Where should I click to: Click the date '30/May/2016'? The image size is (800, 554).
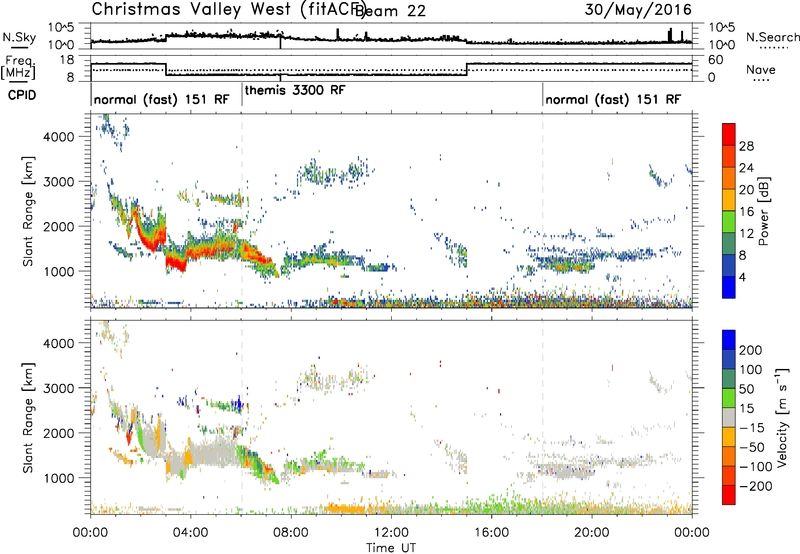coord(638,10)
